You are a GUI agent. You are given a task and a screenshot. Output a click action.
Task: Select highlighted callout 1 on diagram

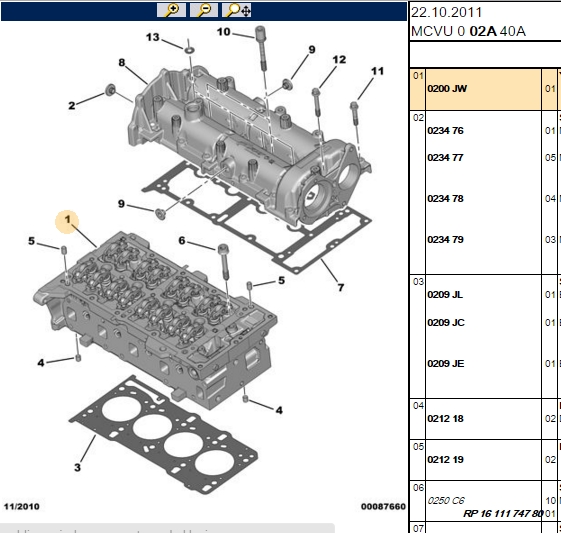pyautogui.click(x=67, y=221)
